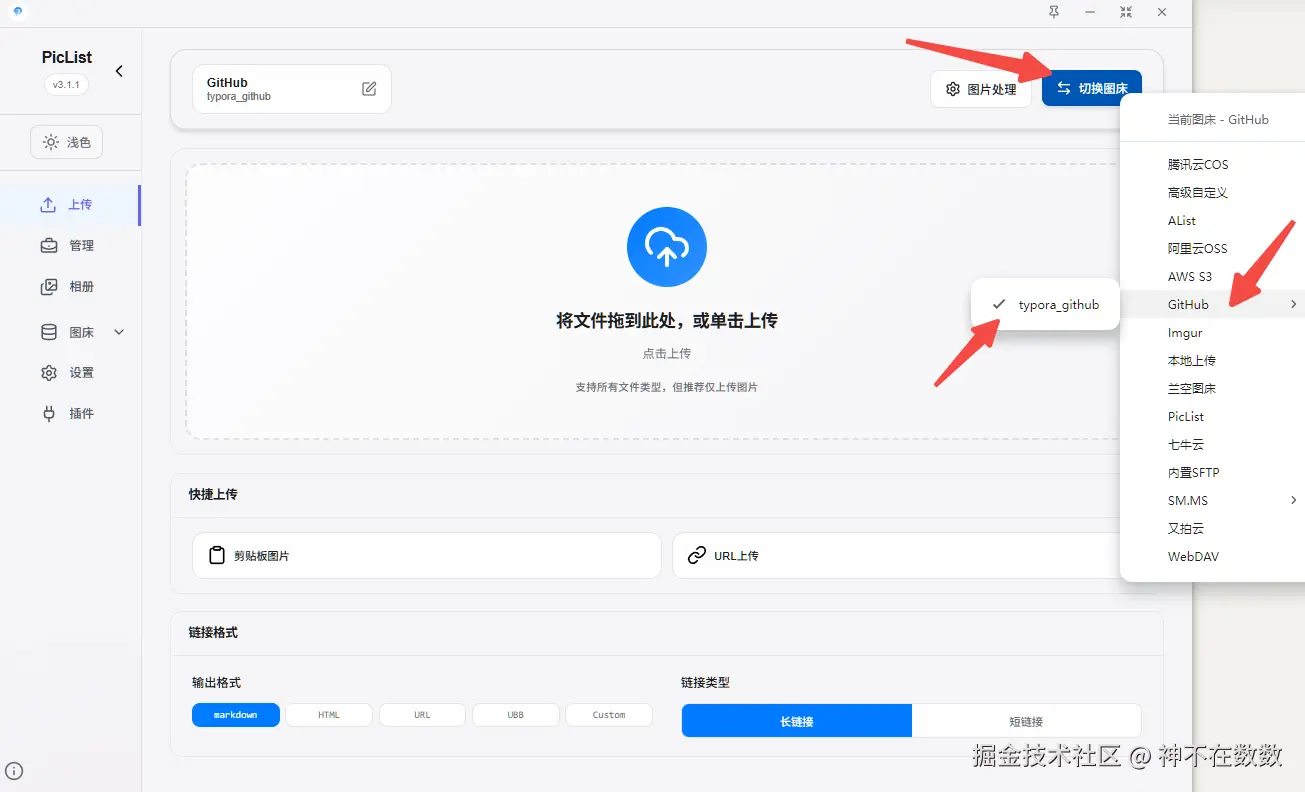Switch link type to 长链接
This screenshot has width=1305, height=792.
pos(797,721)
